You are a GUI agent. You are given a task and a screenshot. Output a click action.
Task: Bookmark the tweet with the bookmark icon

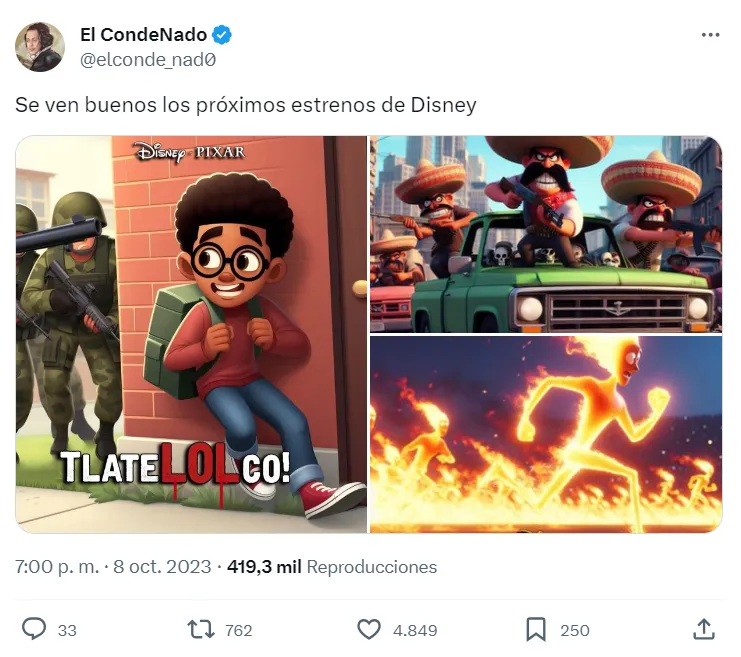(536, 630)
